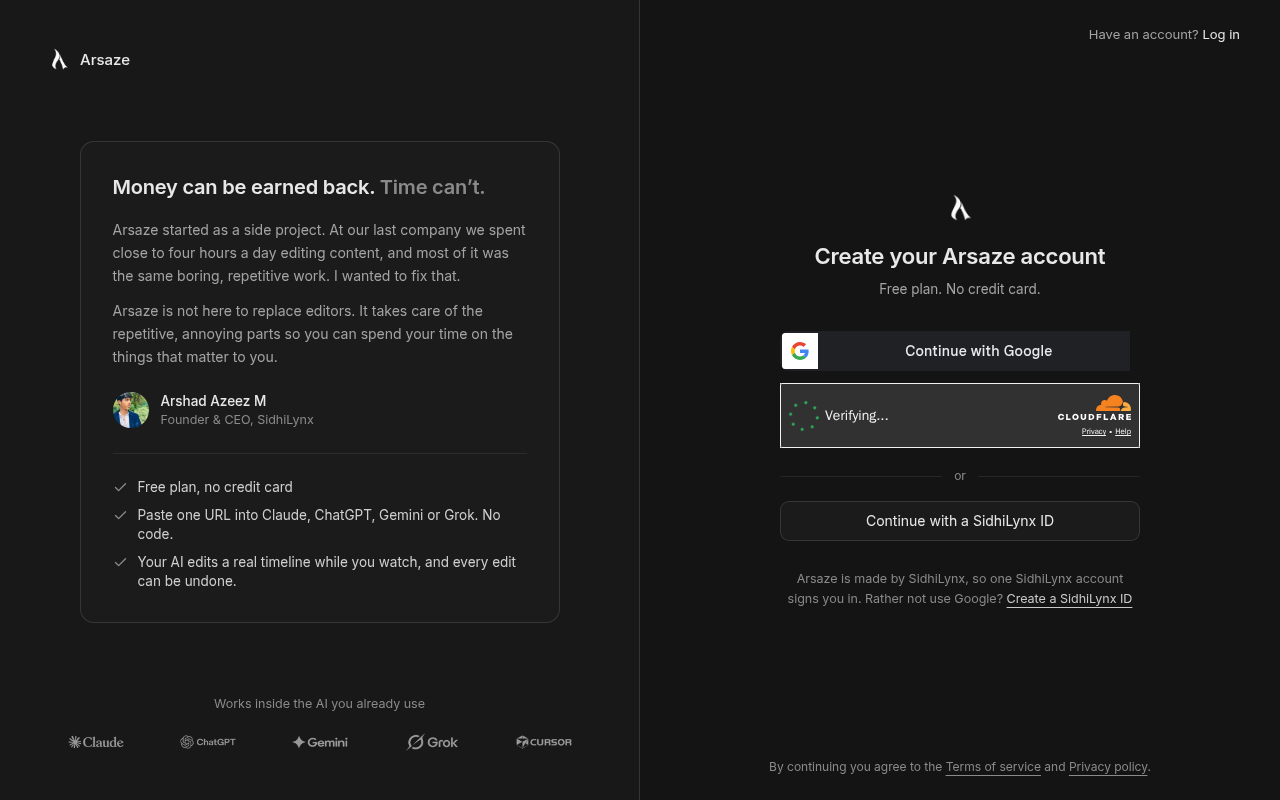Click the ChatGPT logo
The width and height of the screenshot is (1280, 800).
[208, 742]
